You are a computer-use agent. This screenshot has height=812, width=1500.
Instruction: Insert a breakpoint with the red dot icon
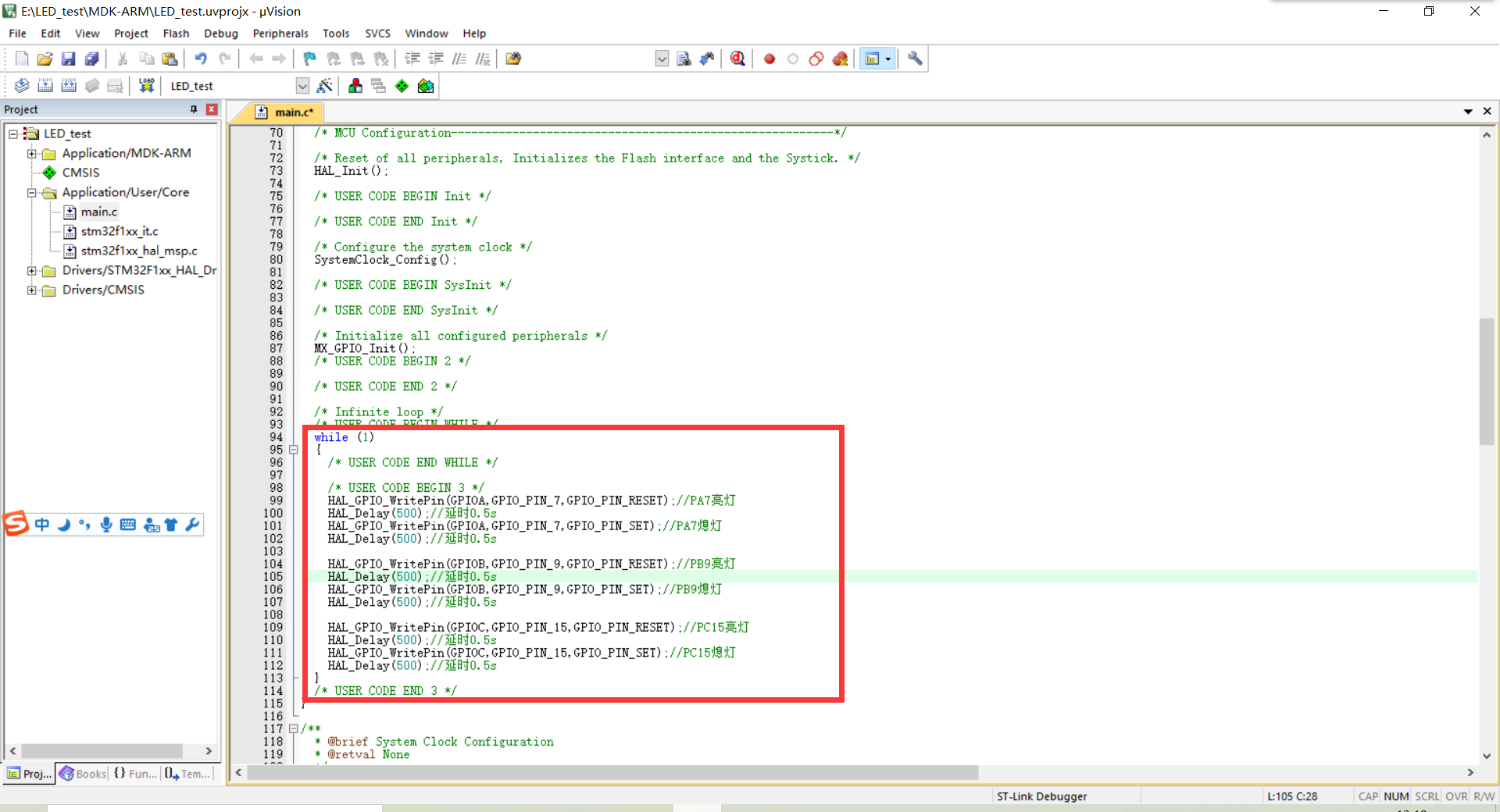[770, 59]
